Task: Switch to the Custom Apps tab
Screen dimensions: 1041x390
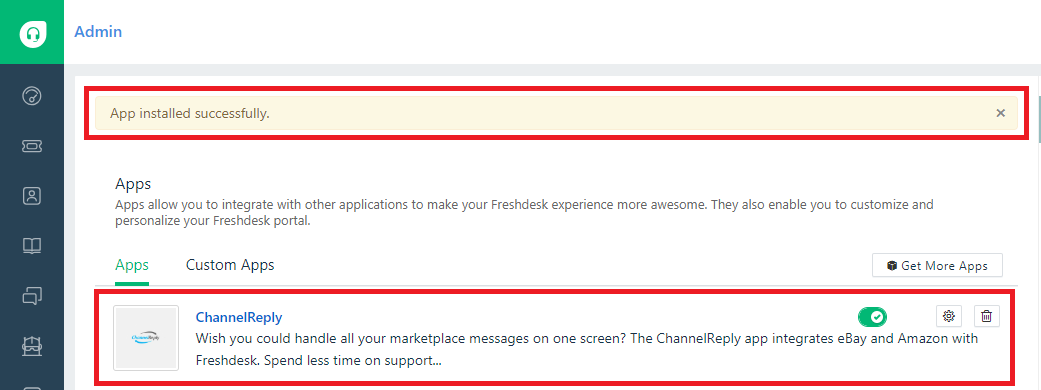Action: coord(230,265)
